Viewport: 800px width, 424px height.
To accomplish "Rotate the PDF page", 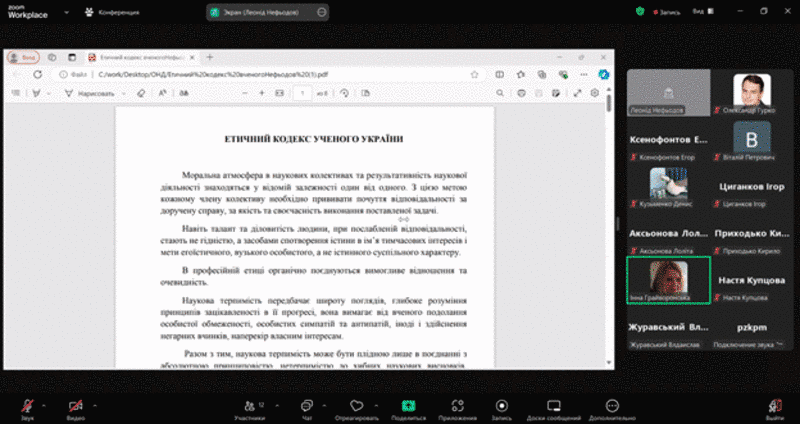I will 345,93.
